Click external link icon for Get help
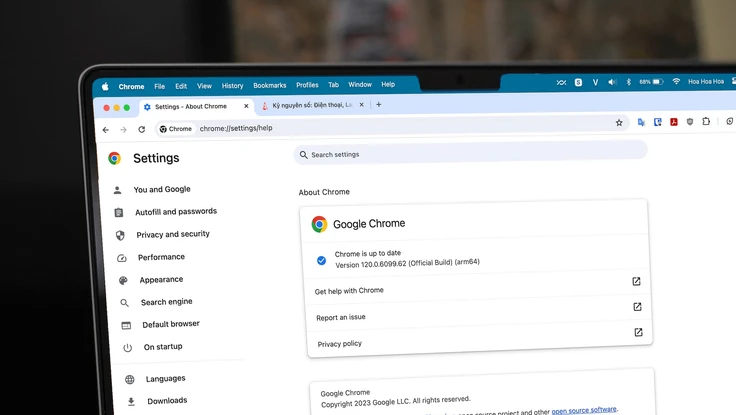The height and width of the screenshot is (415, 736). (636, 281)
